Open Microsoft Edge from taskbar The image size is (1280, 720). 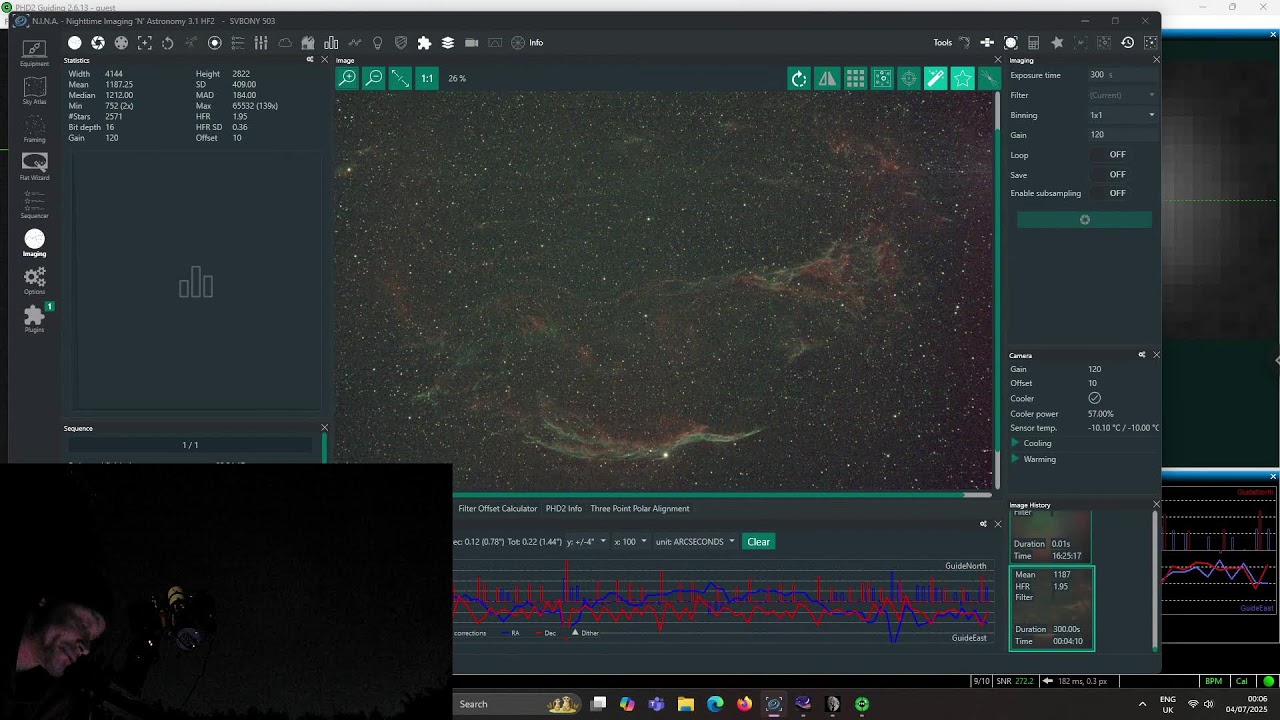[715, 704]
